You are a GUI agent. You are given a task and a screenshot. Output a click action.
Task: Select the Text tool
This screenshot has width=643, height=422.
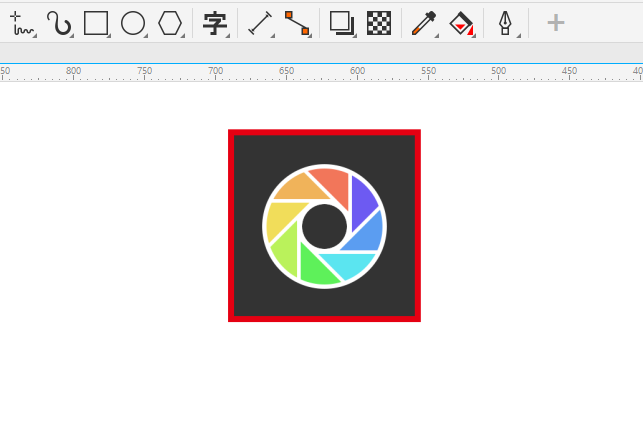[215, 23]
